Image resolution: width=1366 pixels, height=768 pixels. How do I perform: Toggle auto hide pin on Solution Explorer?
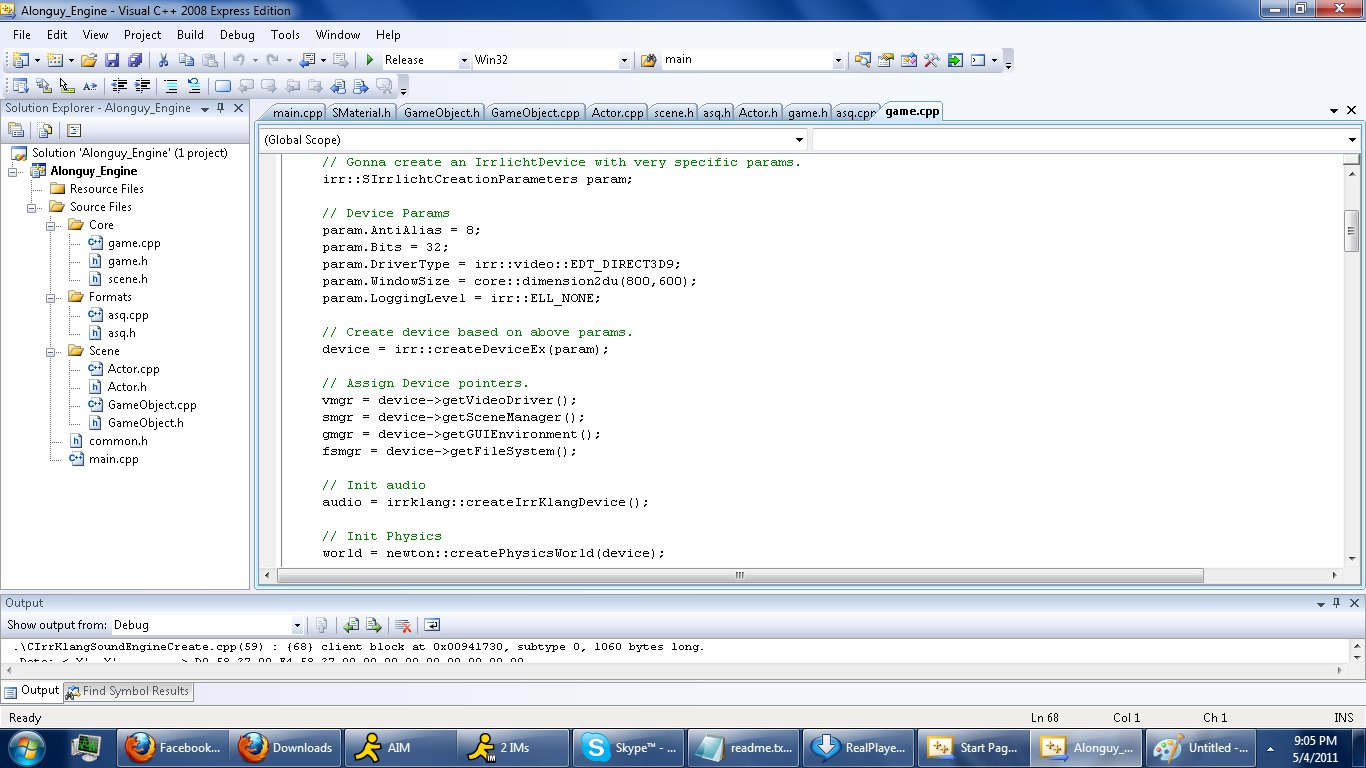220,108
